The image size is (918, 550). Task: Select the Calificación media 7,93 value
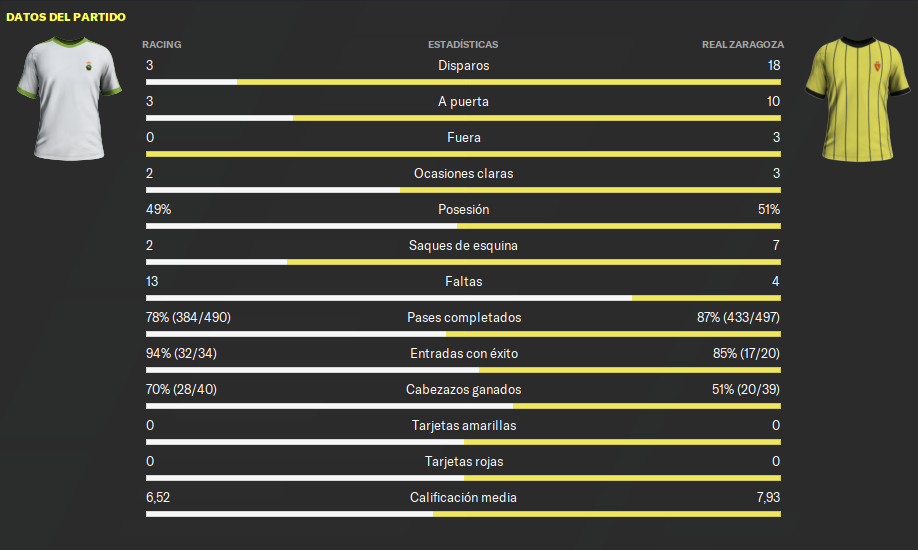768,497
